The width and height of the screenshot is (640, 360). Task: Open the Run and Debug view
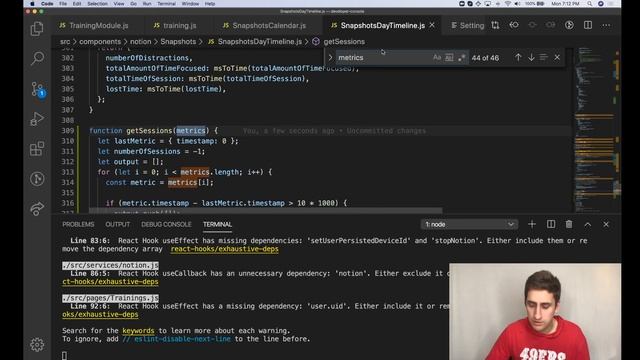37,119
